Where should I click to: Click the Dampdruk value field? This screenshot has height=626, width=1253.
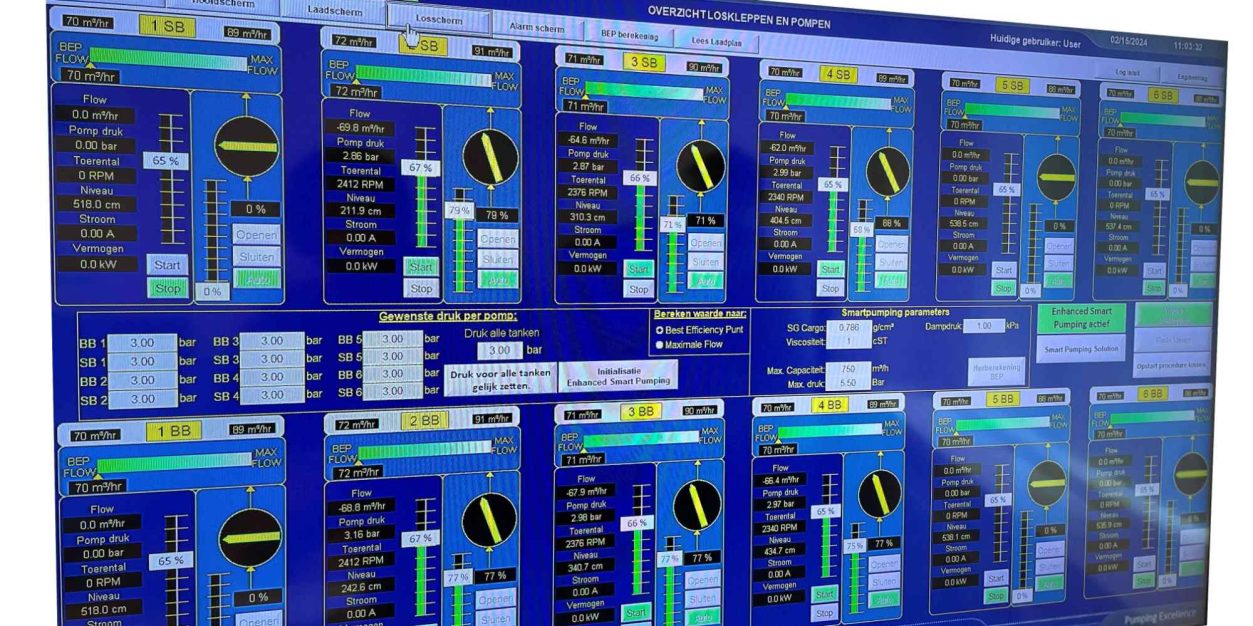[x=985, y=326]
